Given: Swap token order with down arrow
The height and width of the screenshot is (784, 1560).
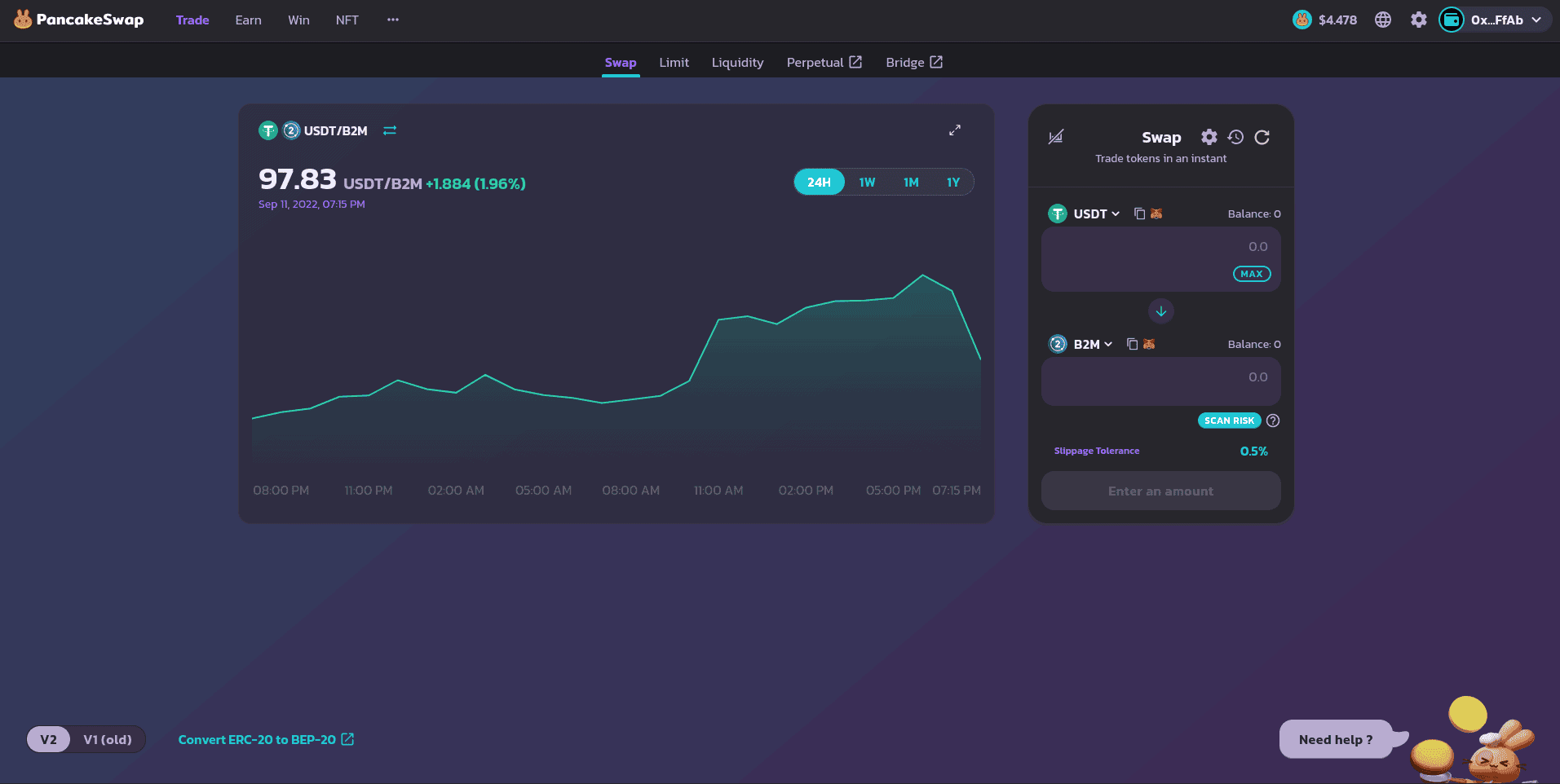Looking at the screenshot, I should [1161, 311].
